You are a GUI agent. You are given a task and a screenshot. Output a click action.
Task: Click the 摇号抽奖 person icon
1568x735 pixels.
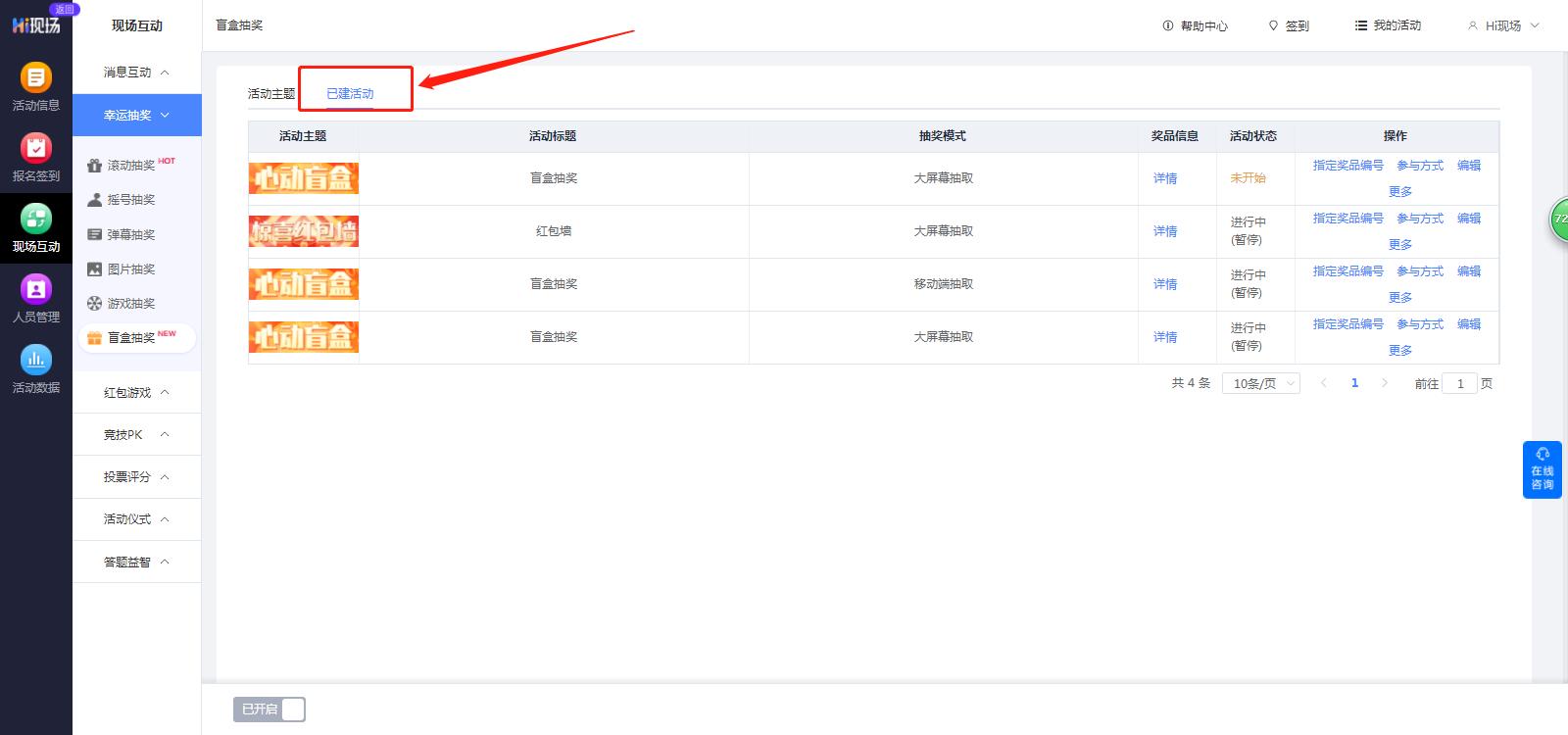point(94,200)
